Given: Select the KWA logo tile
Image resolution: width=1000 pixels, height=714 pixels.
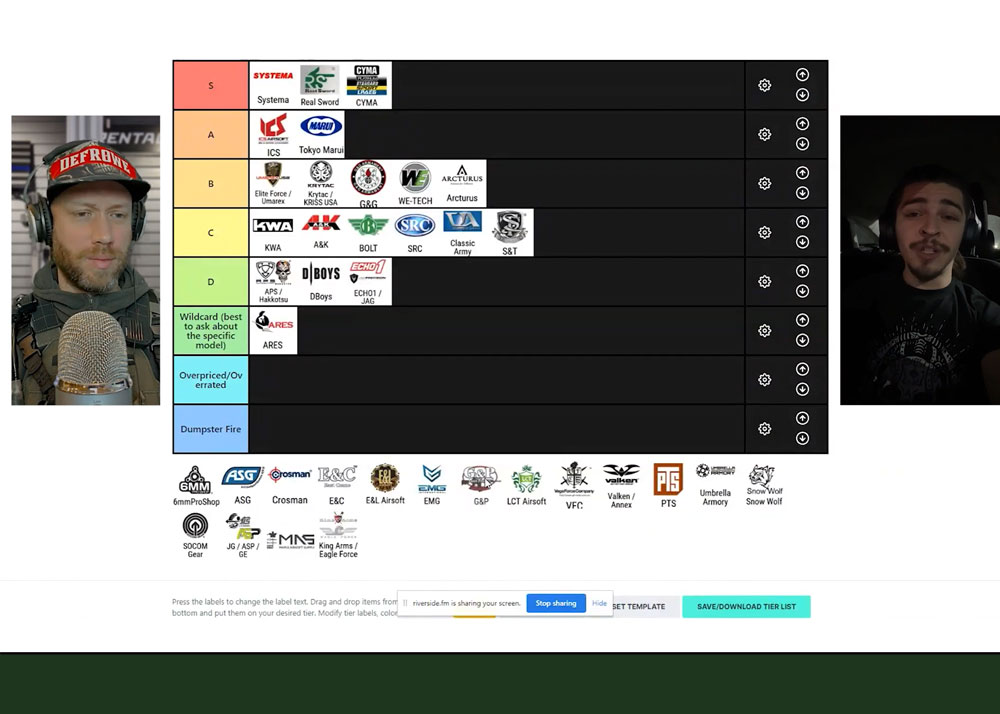Looking at the screenshot, I should tap(273, 233).
